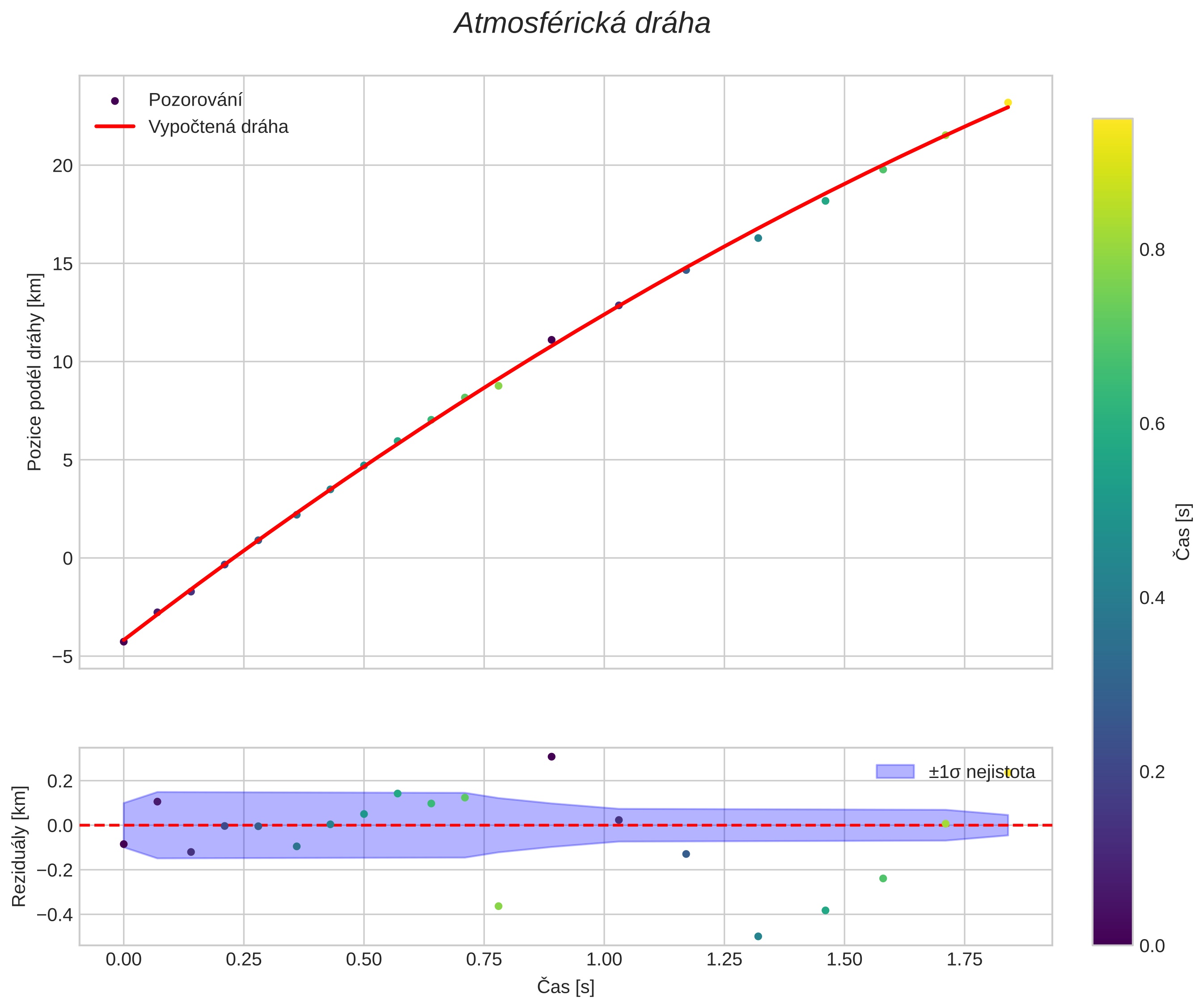Click the residual point at 0.0 near 1.71 s

point(945,824)
